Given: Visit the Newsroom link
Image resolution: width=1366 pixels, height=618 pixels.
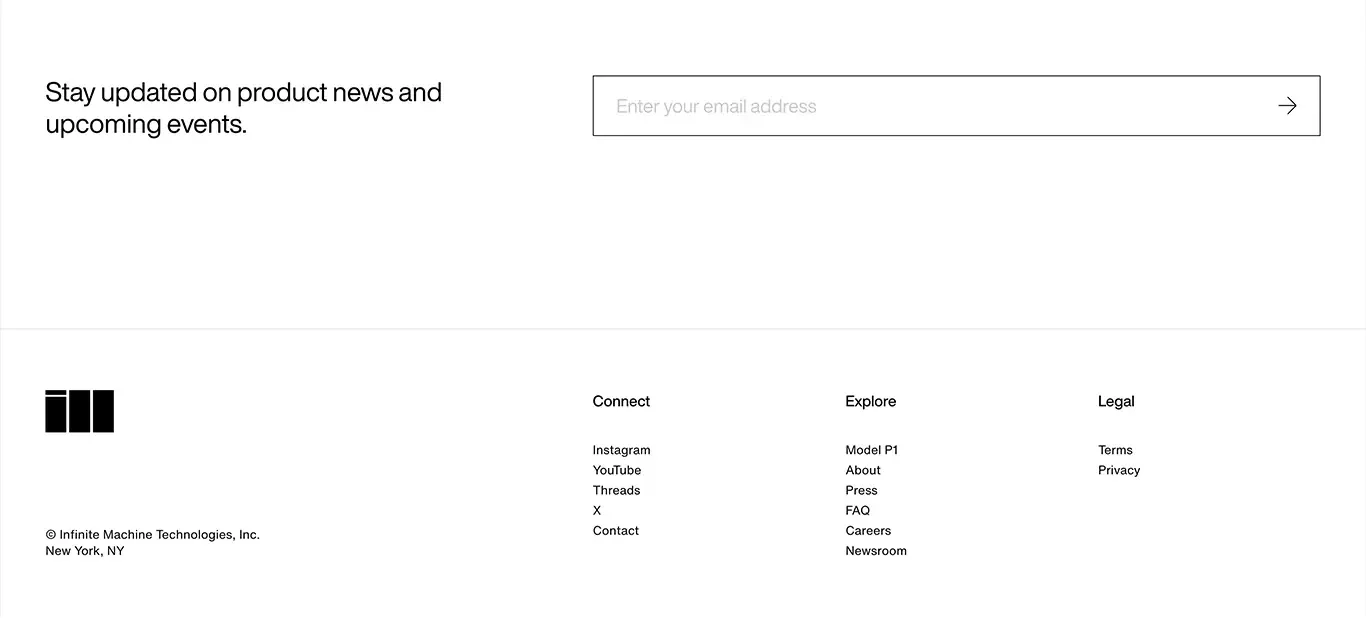Looking at the screenshot, I should [876, 551].
